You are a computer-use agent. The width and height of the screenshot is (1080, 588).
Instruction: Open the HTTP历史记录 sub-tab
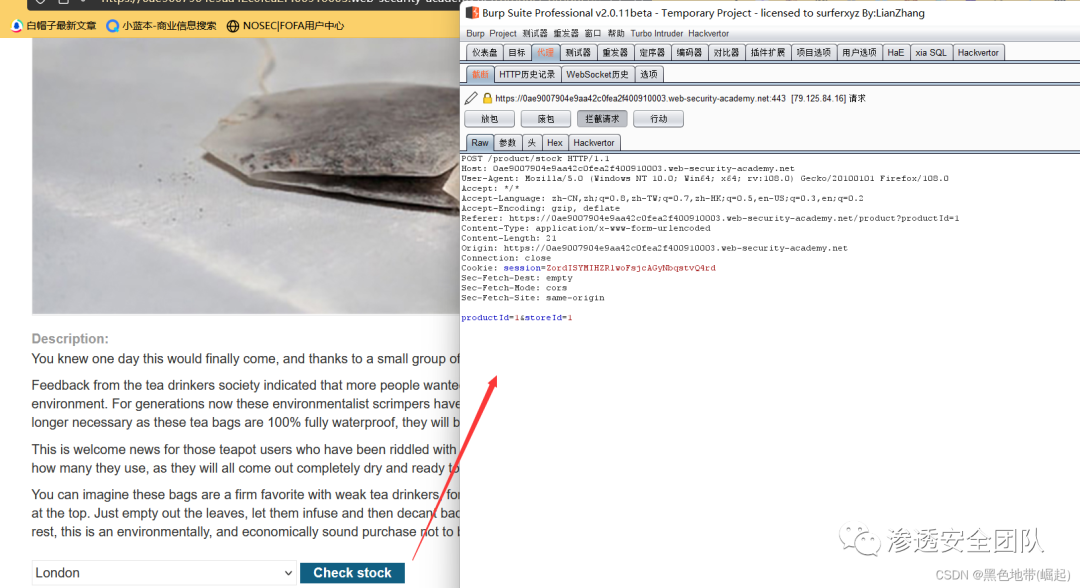(527, 74)
